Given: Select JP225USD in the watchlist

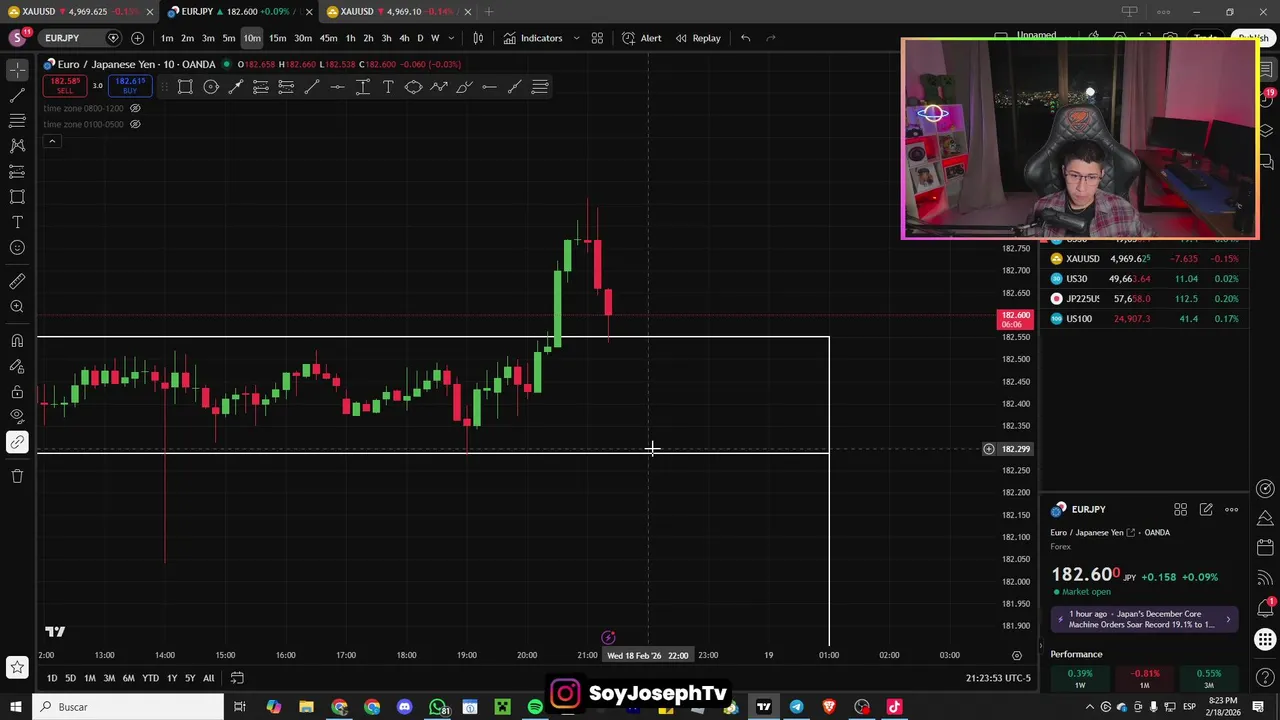Looking at the screenshot, I should [1143, 299].
